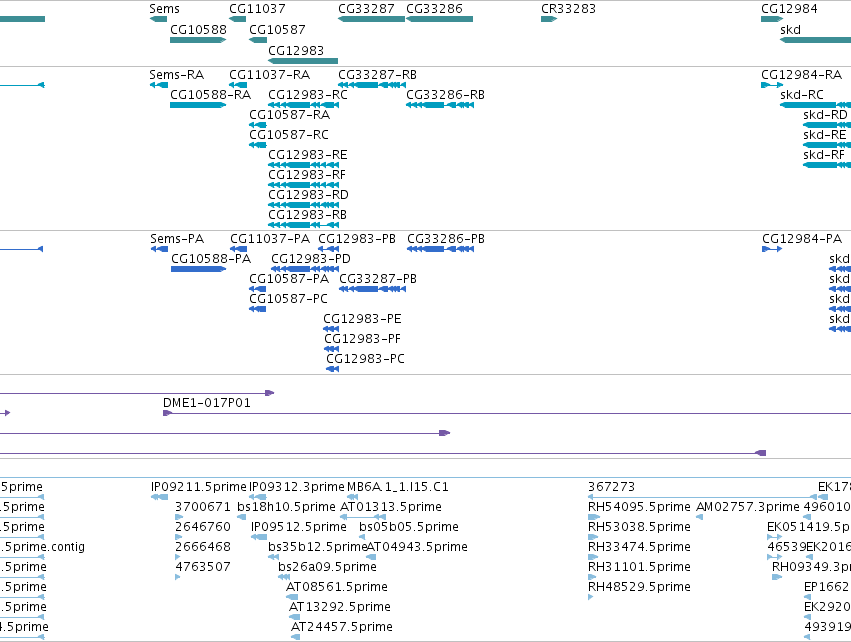Select EST IP09512.5prime
This screenshot has width=851, height=642.
(299, 527)
